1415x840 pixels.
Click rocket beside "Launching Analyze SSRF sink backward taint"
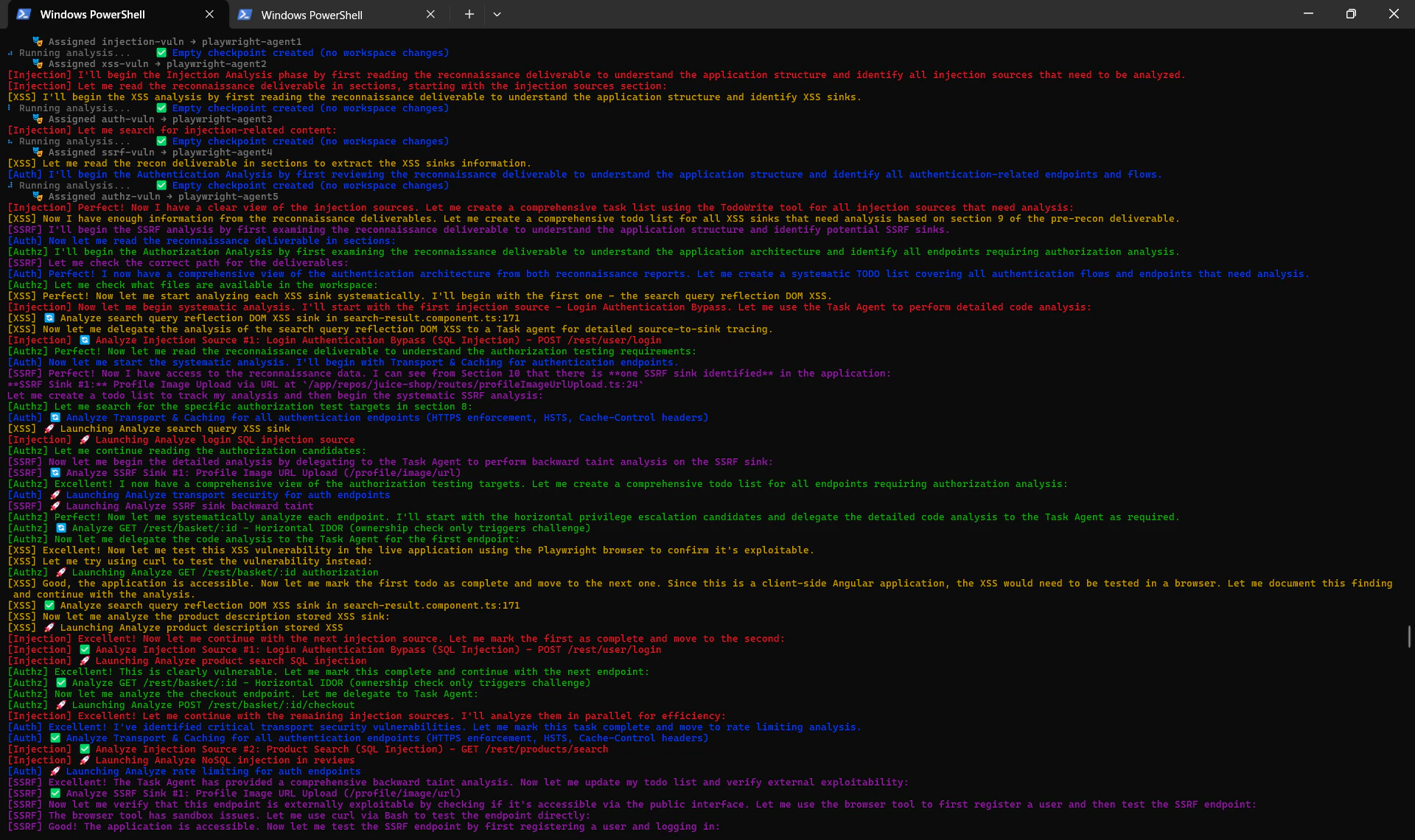click(55, 506)
